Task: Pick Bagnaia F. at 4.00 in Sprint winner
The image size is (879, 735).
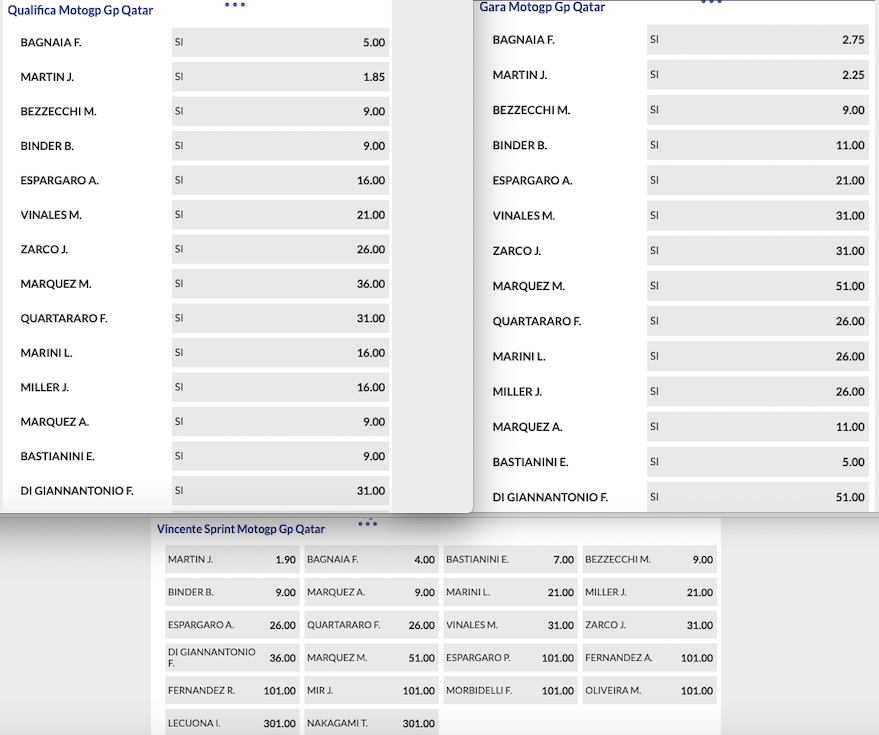Action: click(371, 560)
